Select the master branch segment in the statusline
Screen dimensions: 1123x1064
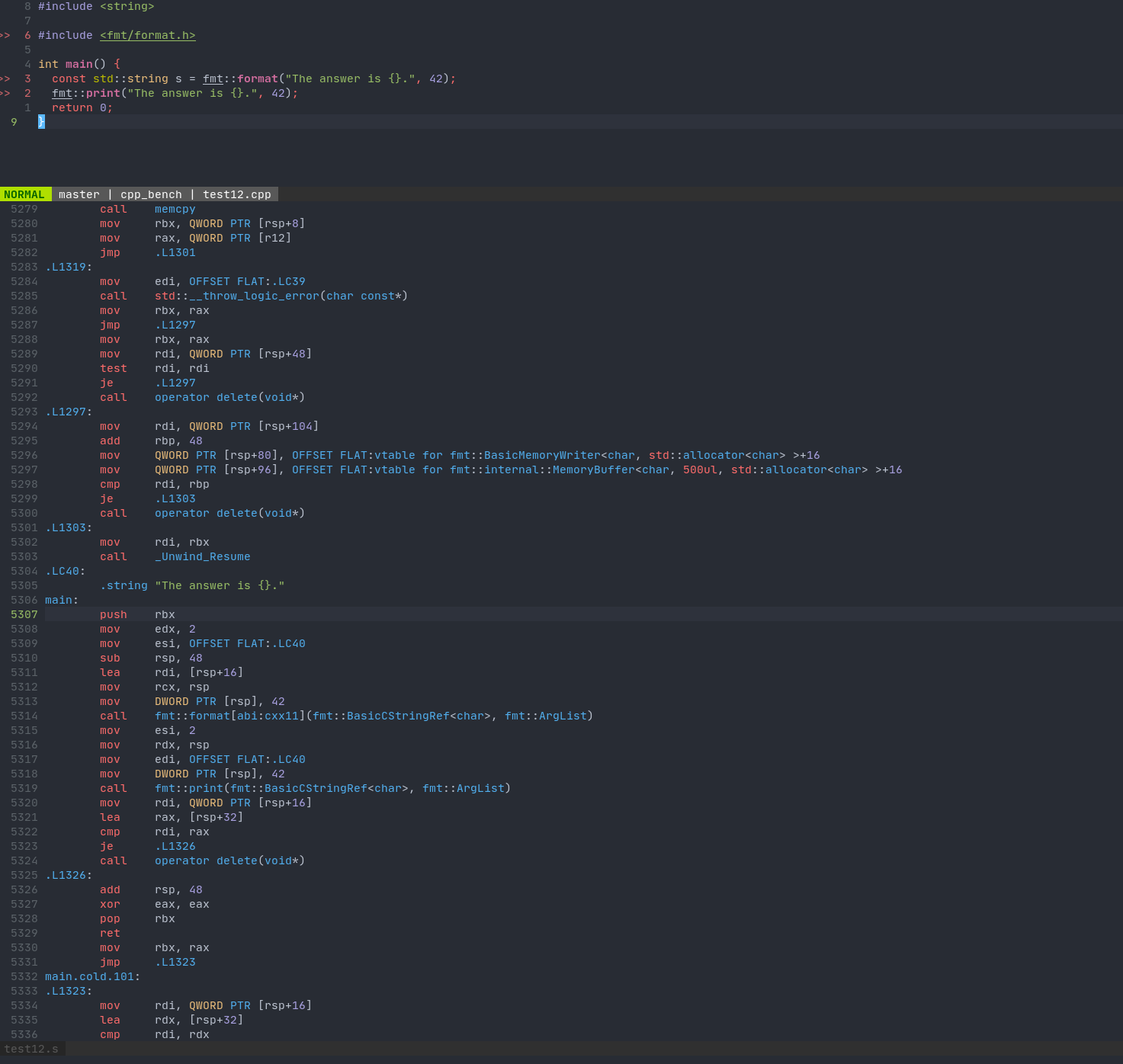click(79, 194)
